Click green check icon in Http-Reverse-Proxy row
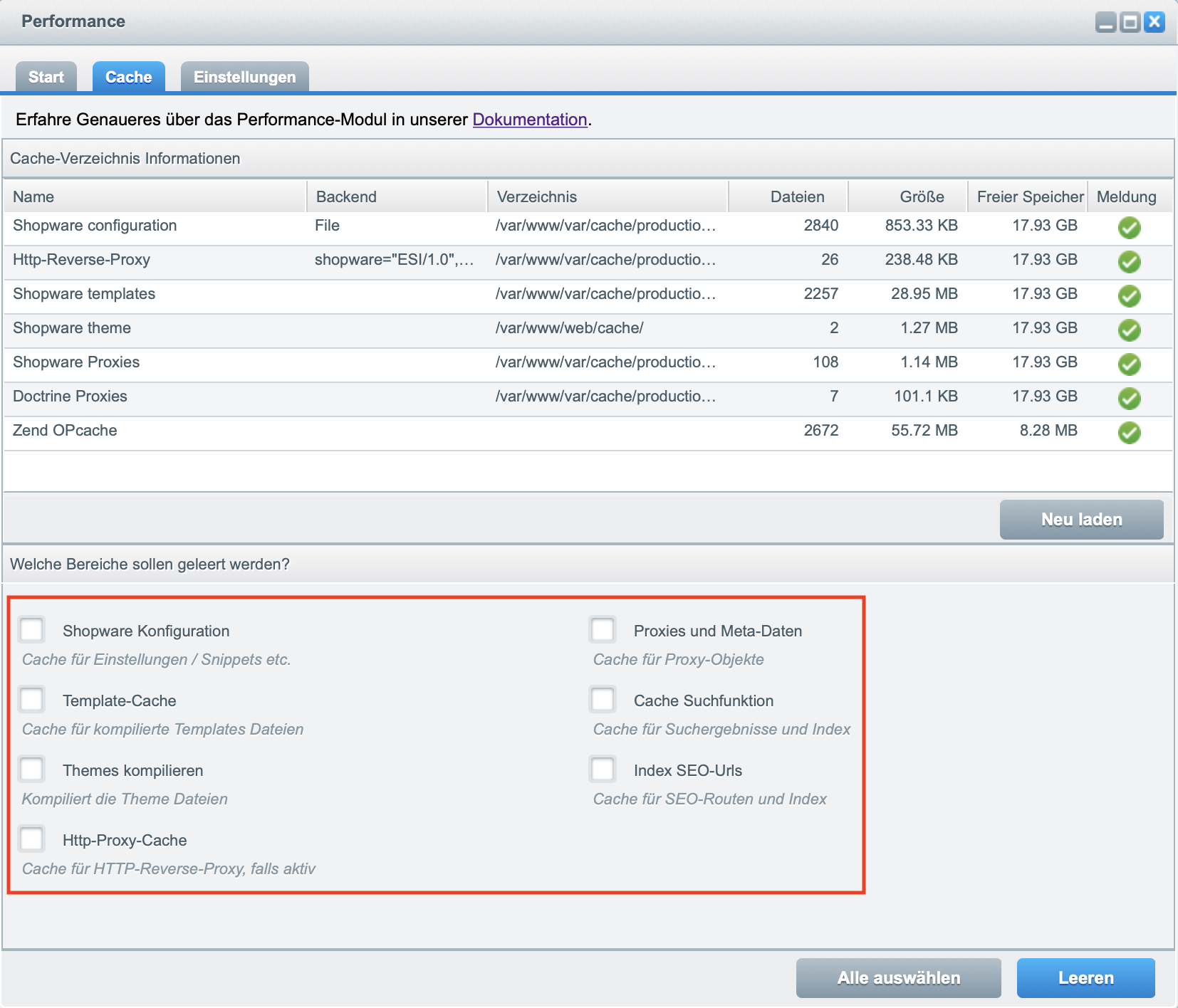The height and width of the screenshot is (1008, 1178). (1129, 262)
